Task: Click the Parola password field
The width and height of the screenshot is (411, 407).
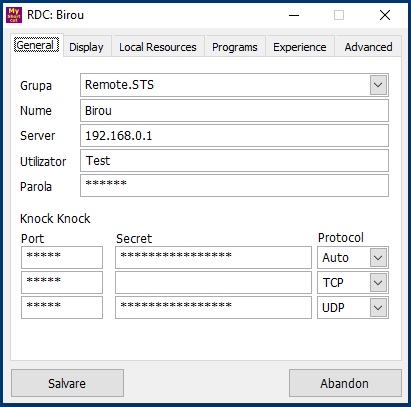Action: [x=234, y=185]
